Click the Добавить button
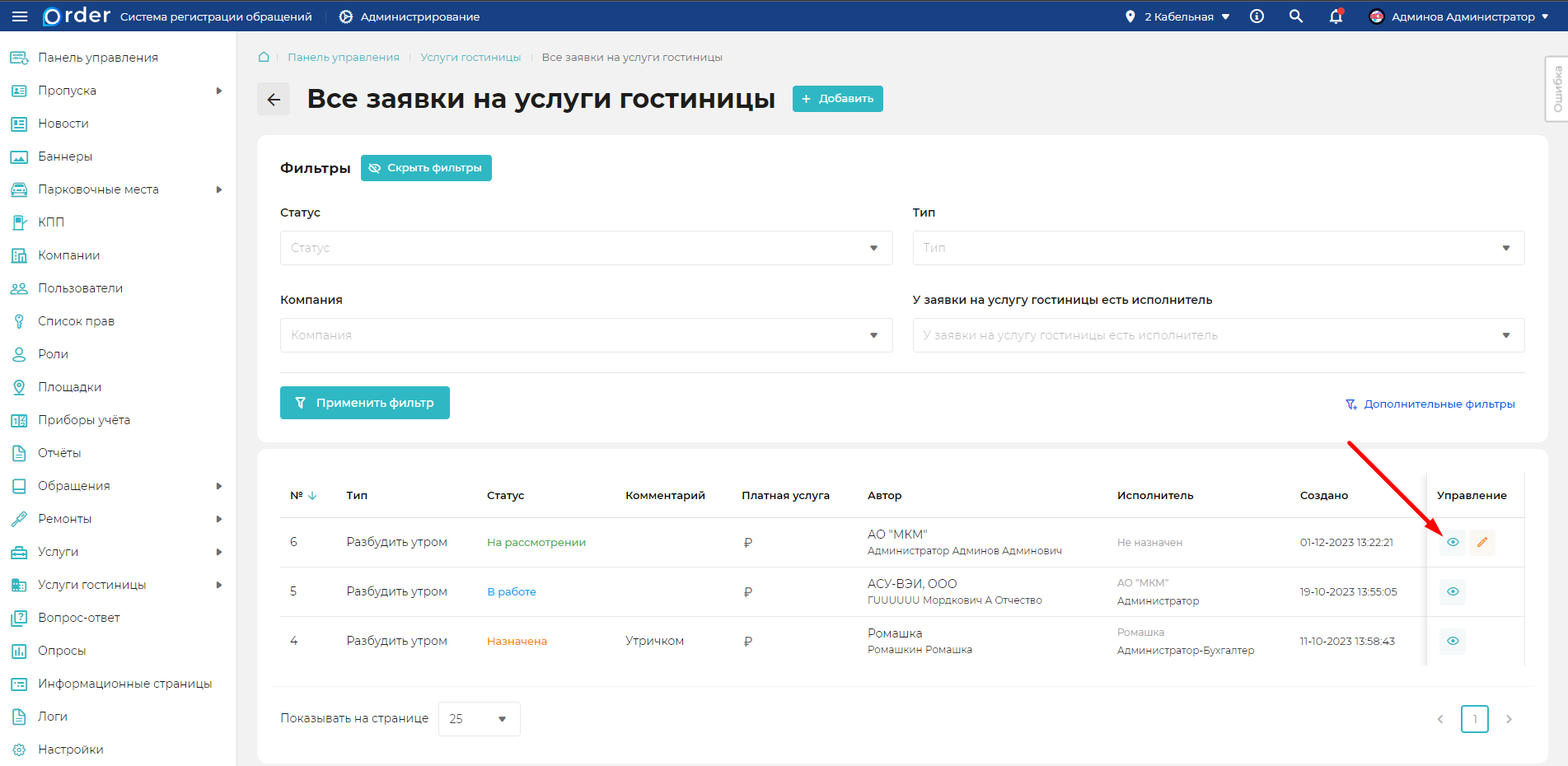This screenshot has height=766, width=1568. point(837,98)
